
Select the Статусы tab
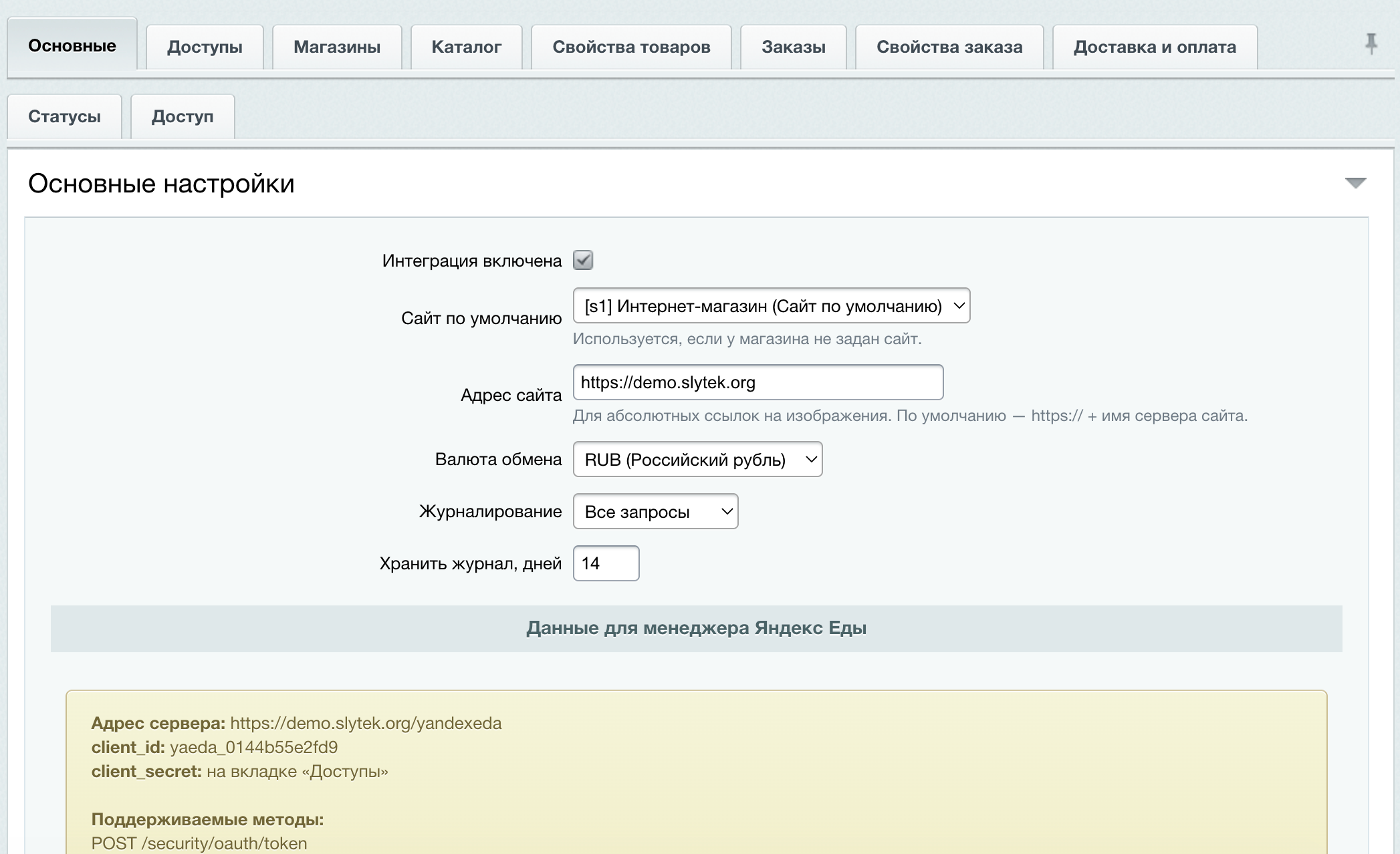coord(64,116)
